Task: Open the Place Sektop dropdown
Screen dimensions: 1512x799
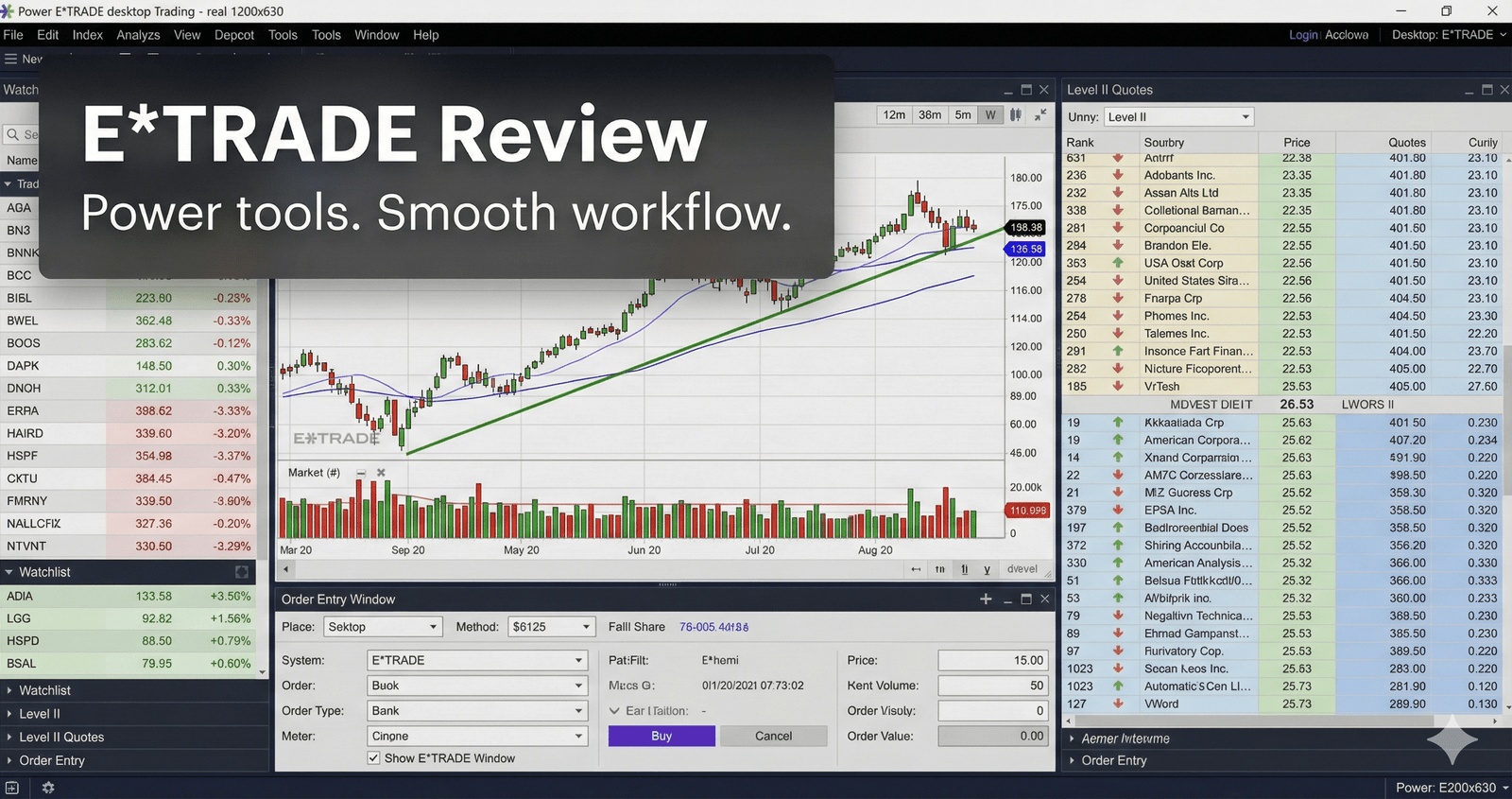Action: (383, 627)
